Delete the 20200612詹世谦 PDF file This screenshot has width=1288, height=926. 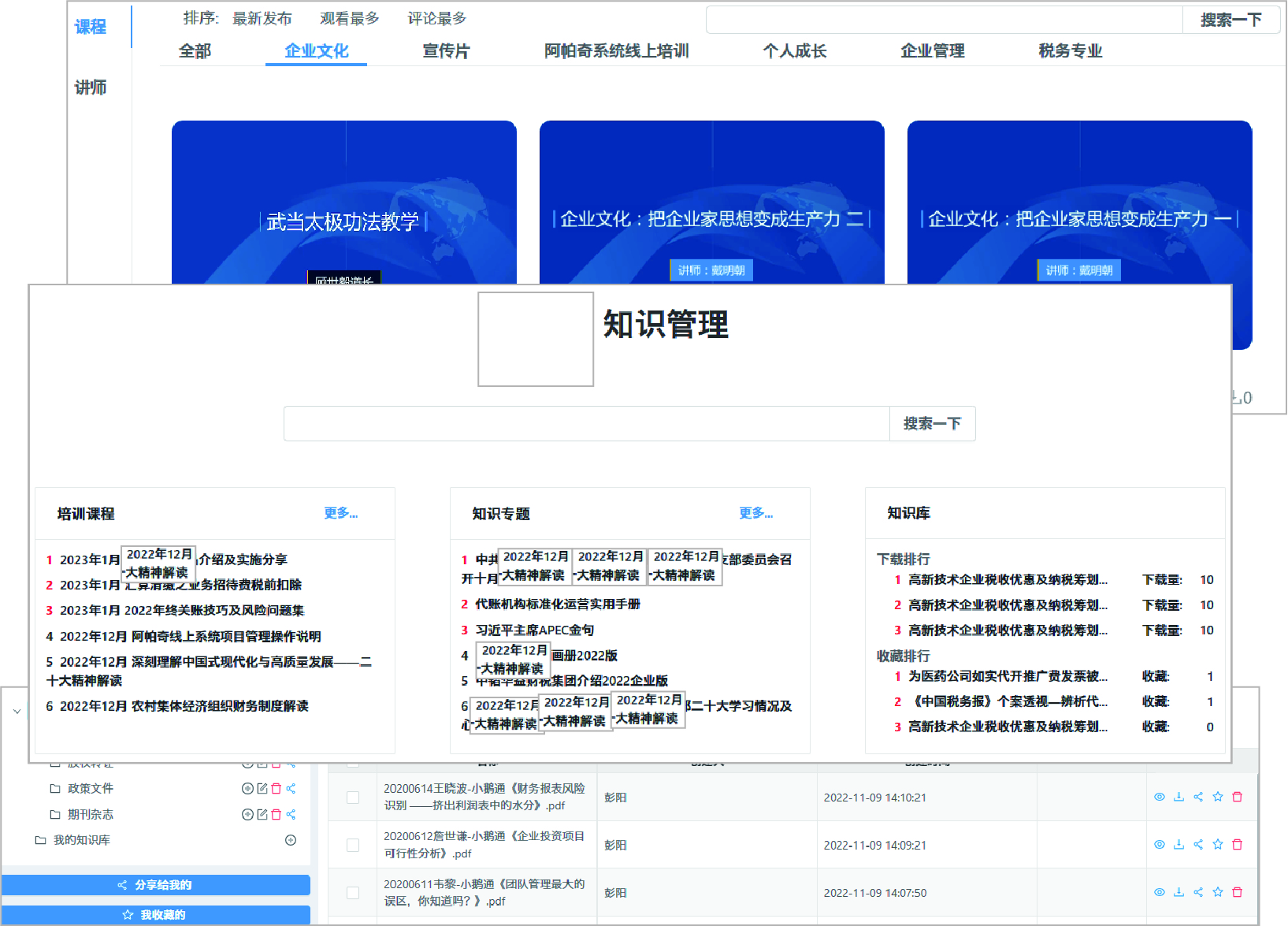point(1238,844)
